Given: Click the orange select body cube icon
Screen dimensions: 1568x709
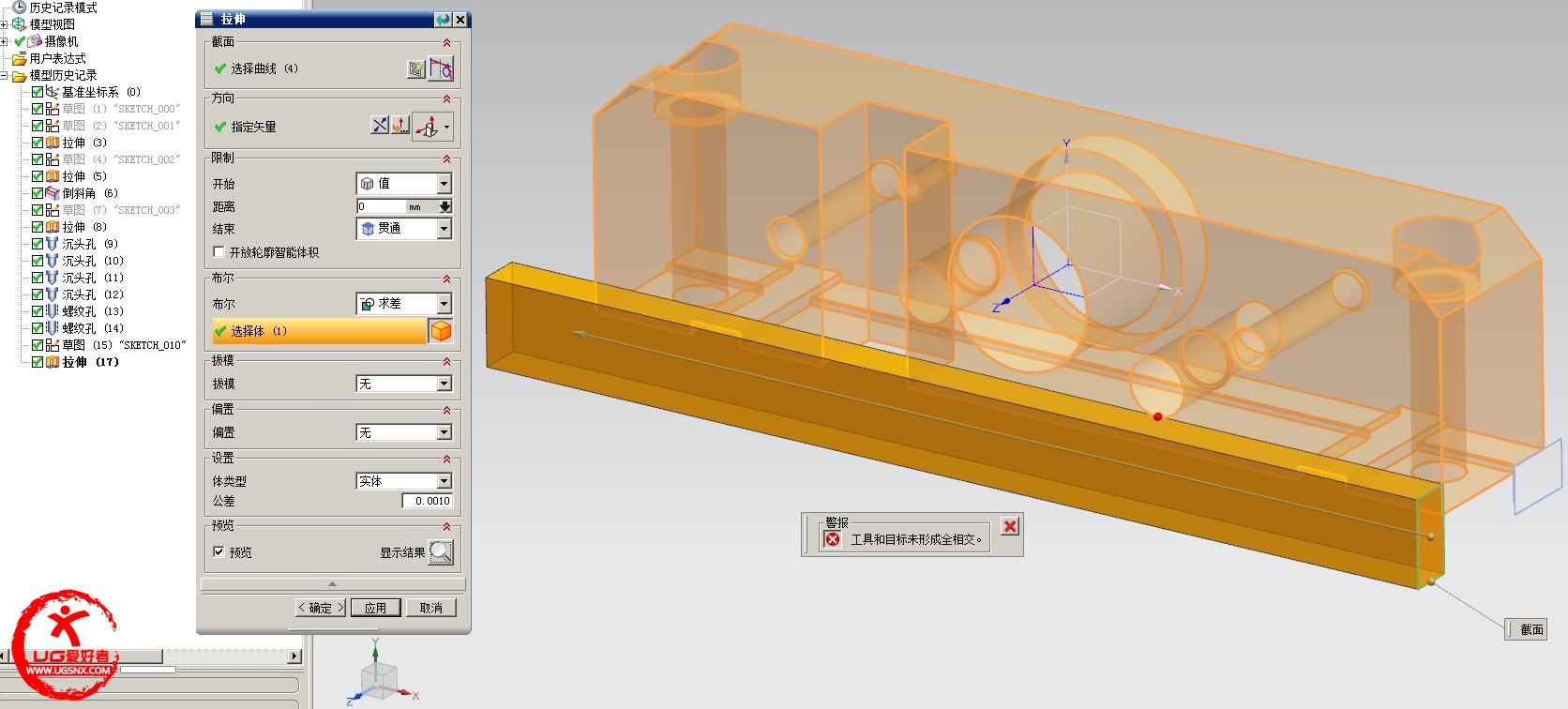Looking at the screenshot, I should click(441, 331).
